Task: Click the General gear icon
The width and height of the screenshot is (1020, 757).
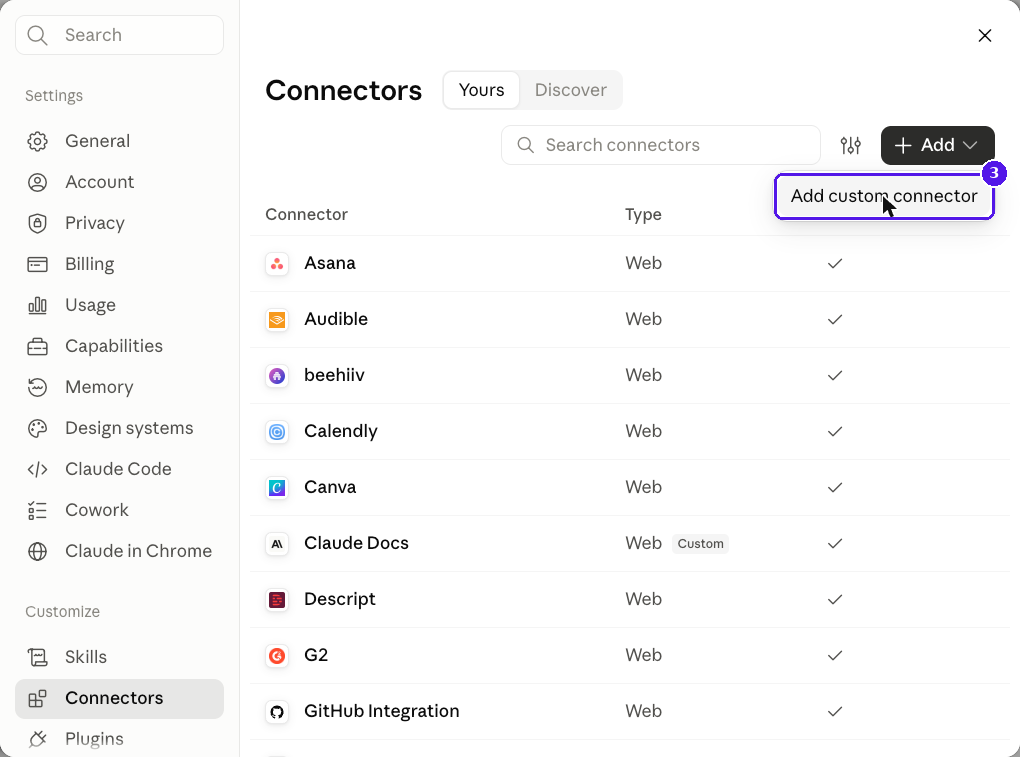Action: 38,141
